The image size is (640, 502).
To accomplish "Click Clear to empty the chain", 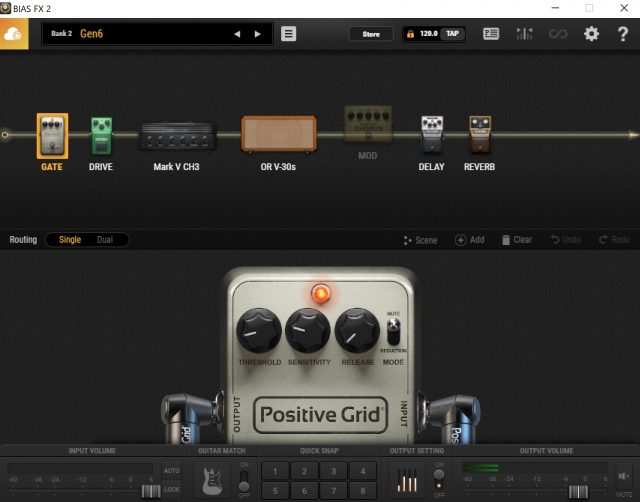I will pyautogui.click(x=517, y=240).
